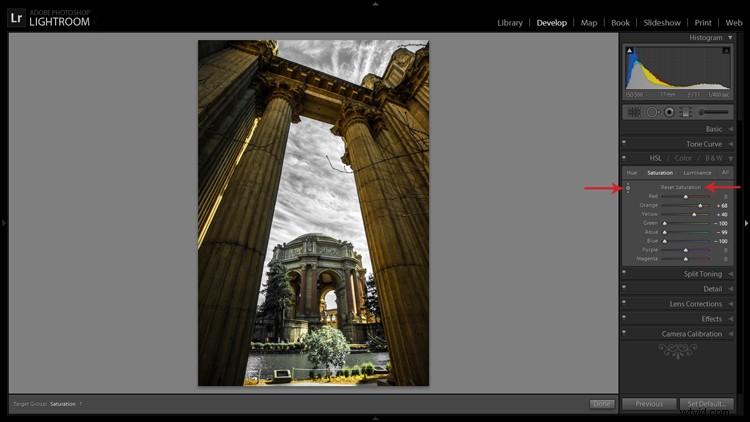Switch HSL panel to B&W mode
Image resolution: width=750 pixels, height=422 pixels.
tap(714, 158)
